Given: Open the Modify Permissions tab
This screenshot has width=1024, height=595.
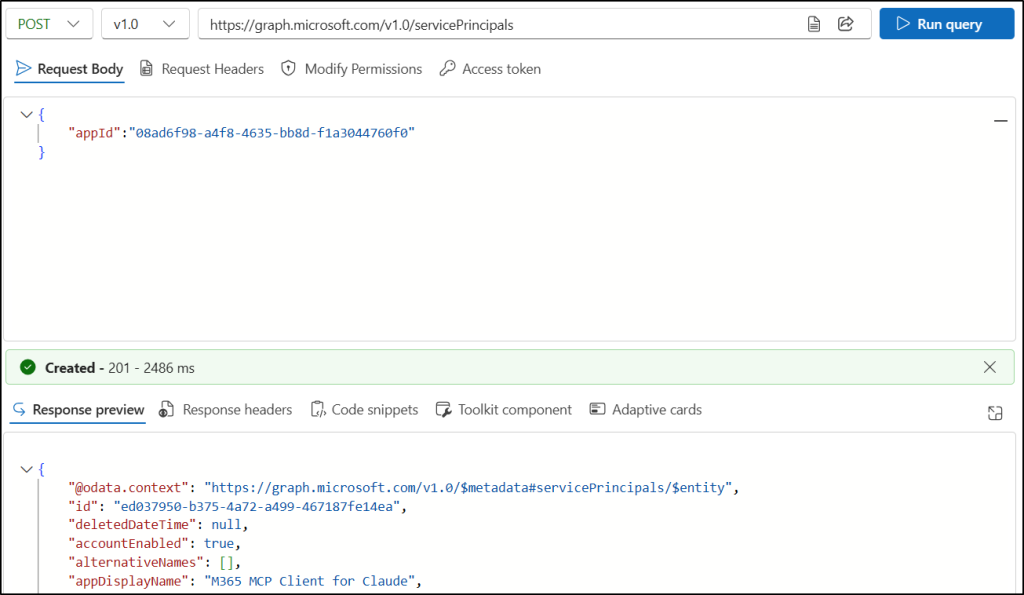Looking at the screenshot, I should tap(351, 69).
